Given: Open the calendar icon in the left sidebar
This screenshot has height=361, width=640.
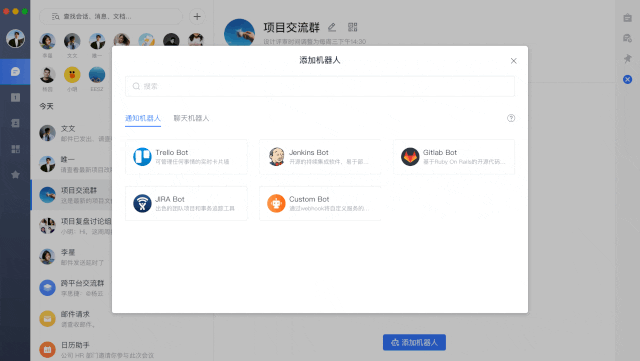Looking at the screenshot, I should tap(15, 98).
